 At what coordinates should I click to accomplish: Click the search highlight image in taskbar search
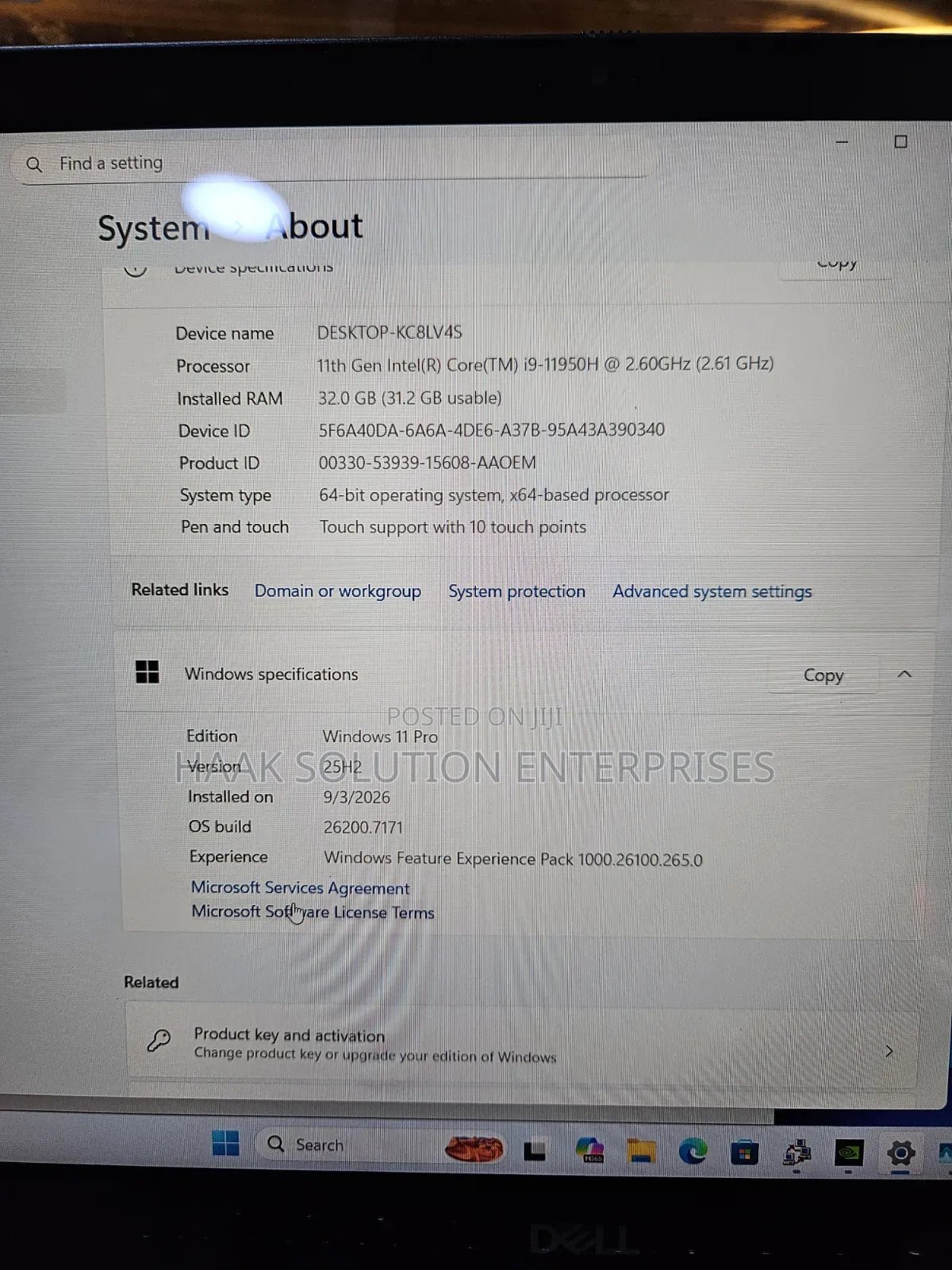coord(474,1148)
